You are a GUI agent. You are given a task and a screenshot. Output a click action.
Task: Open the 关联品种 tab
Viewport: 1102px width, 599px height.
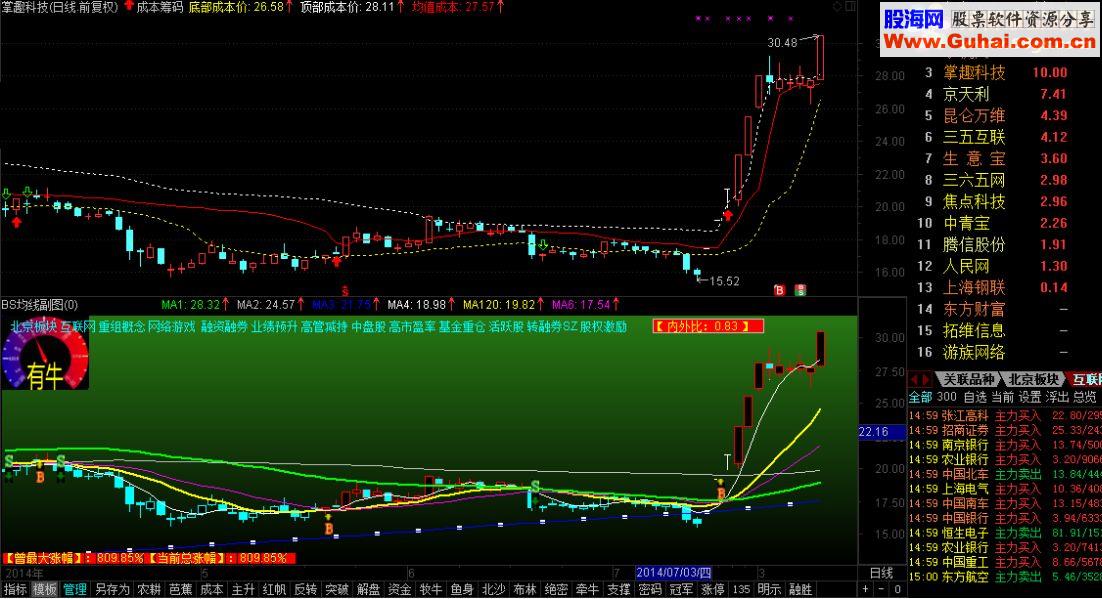tap(968, 380)
